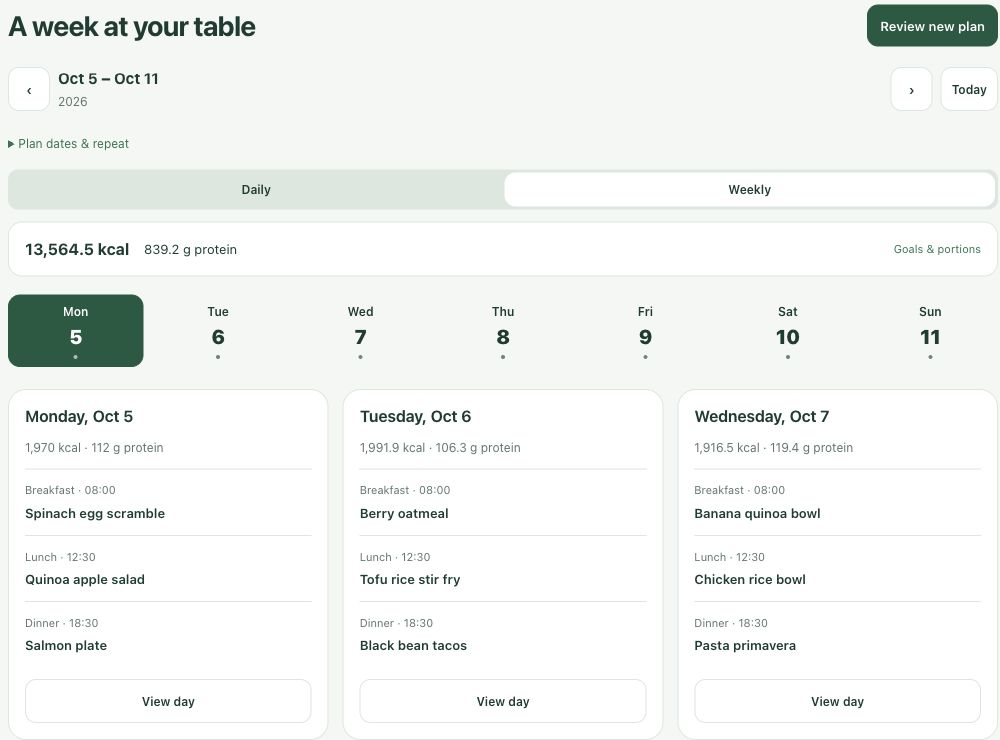Click View day for Tuesday, Oct 6
Image resolution: width=1000 pixels, height=740 pixels.
(x=503, y=701)
